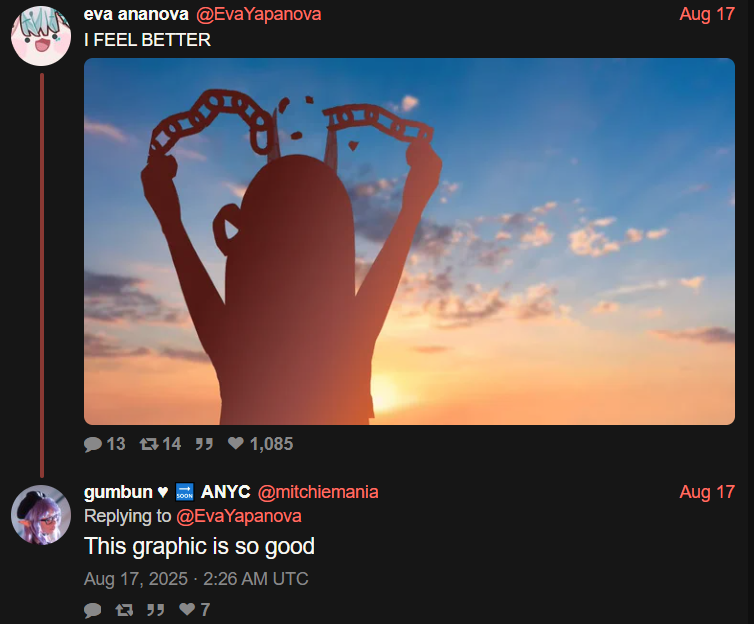
Task: Click the reply icon on gumbun's reply
Action: (x=93, y=610)
